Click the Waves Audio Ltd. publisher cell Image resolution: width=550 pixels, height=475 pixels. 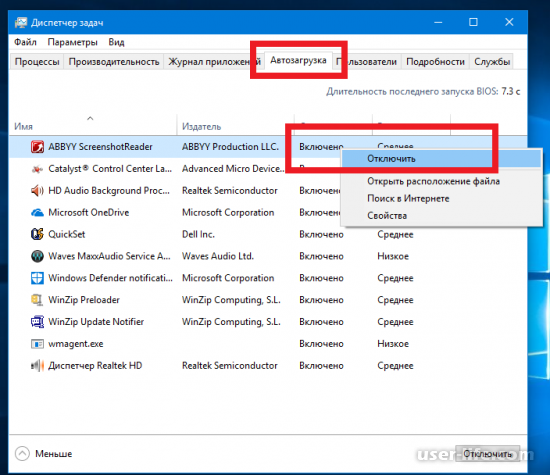pyautogui.click(x=217, y=256)
